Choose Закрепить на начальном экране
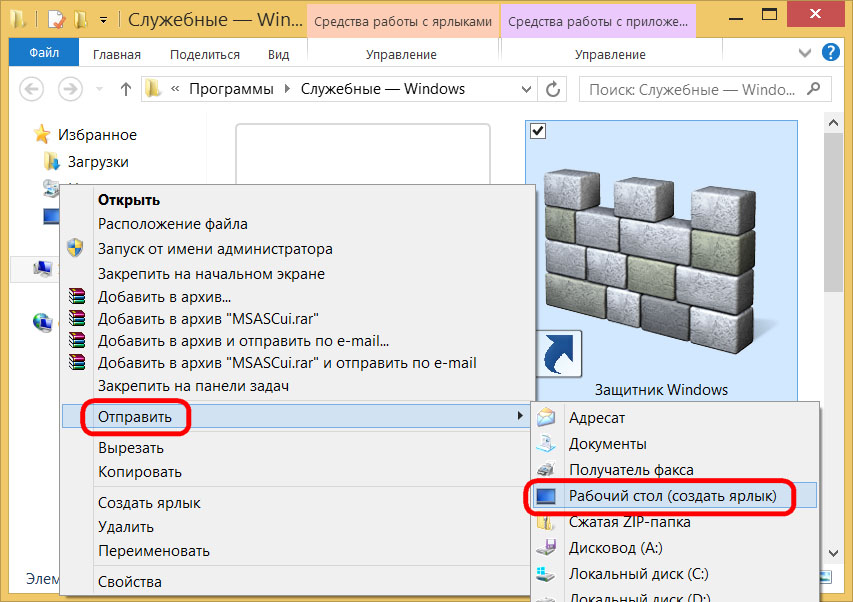The image size is (853, 602). [296, 274]
